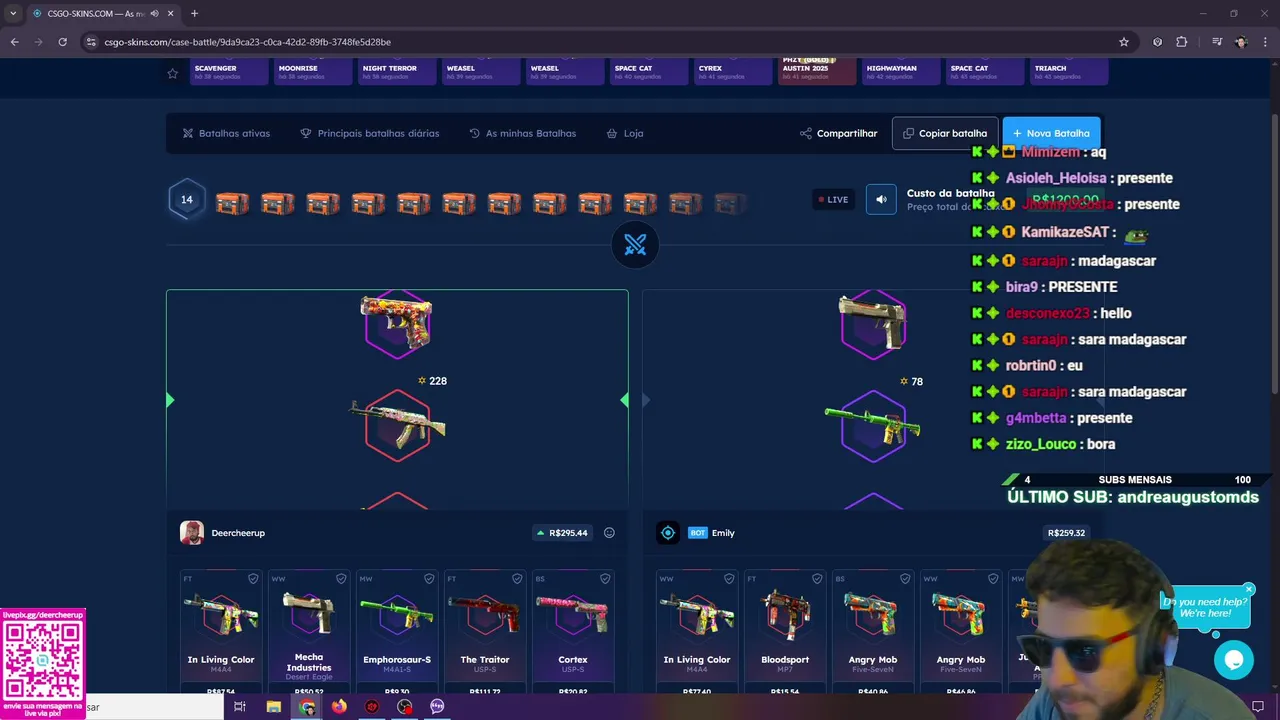Open the AUSTIN 2025 live drop card
Screen dimensions: 1280x720
[817, 71]
